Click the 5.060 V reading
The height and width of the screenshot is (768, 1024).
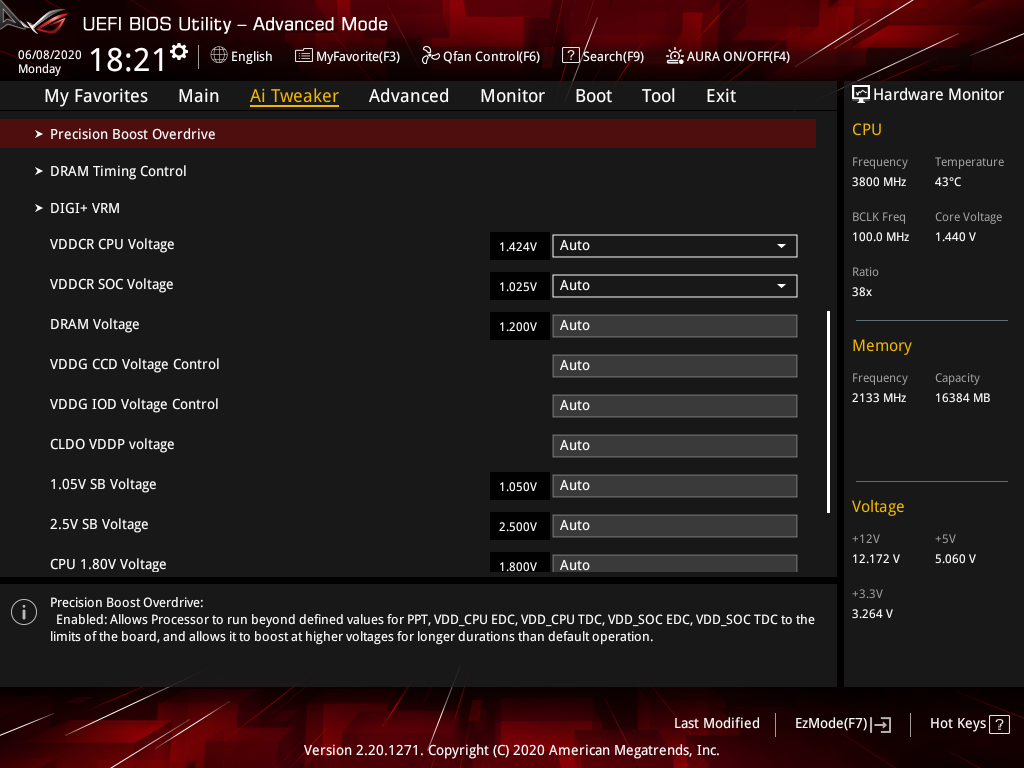(955, 559)
